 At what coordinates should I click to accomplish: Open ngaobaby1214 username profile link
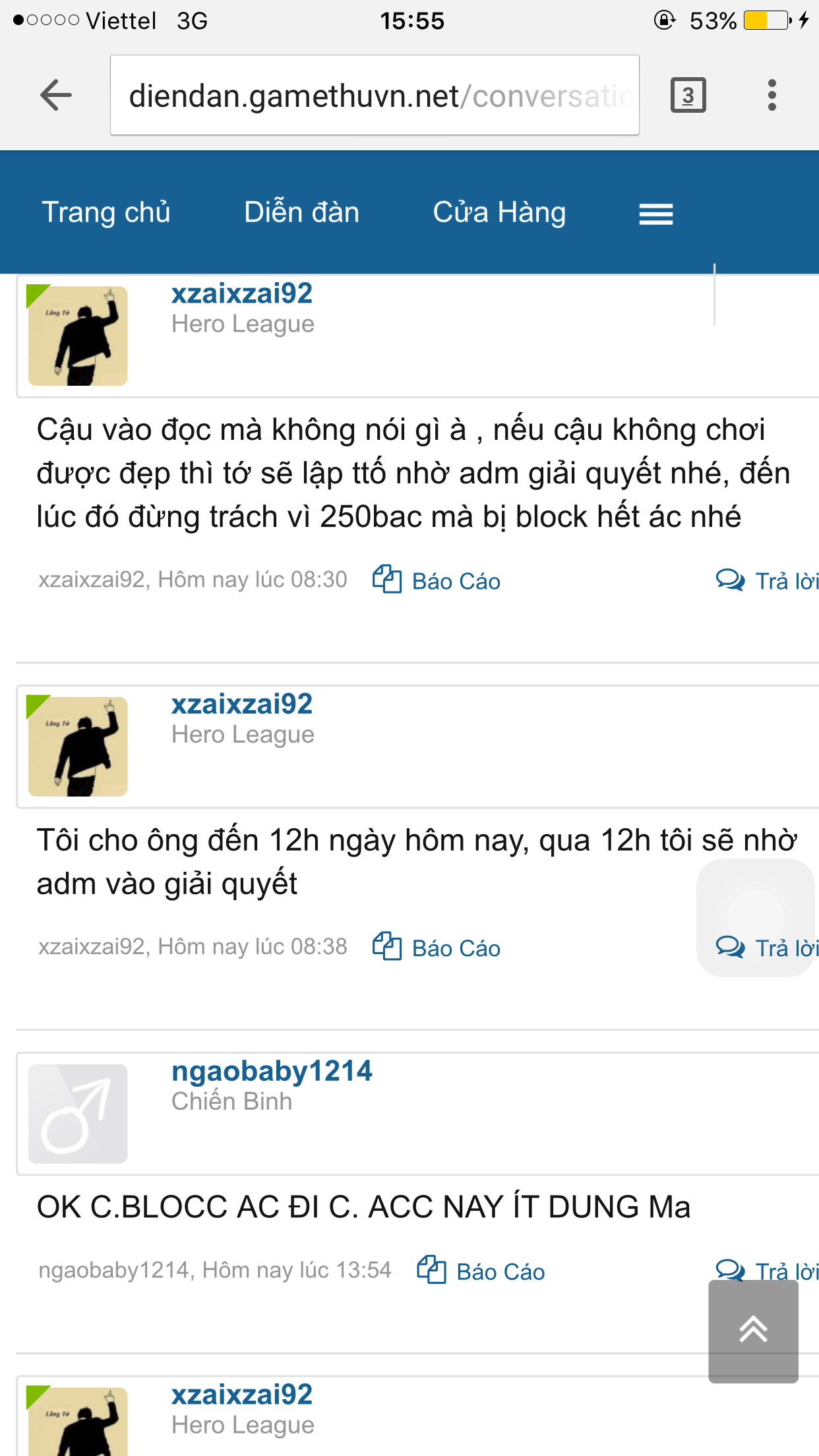click(x=272, y=1071)
